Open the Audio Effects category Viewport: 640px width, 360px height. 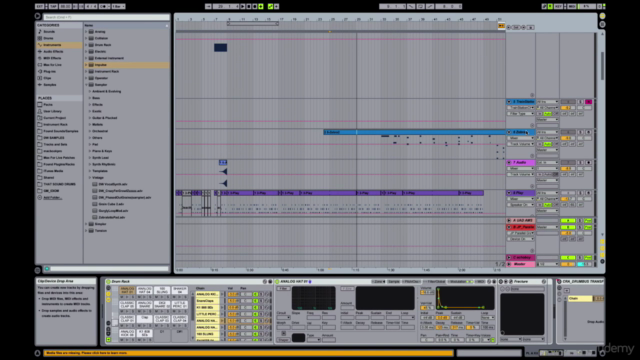[53, 51]
